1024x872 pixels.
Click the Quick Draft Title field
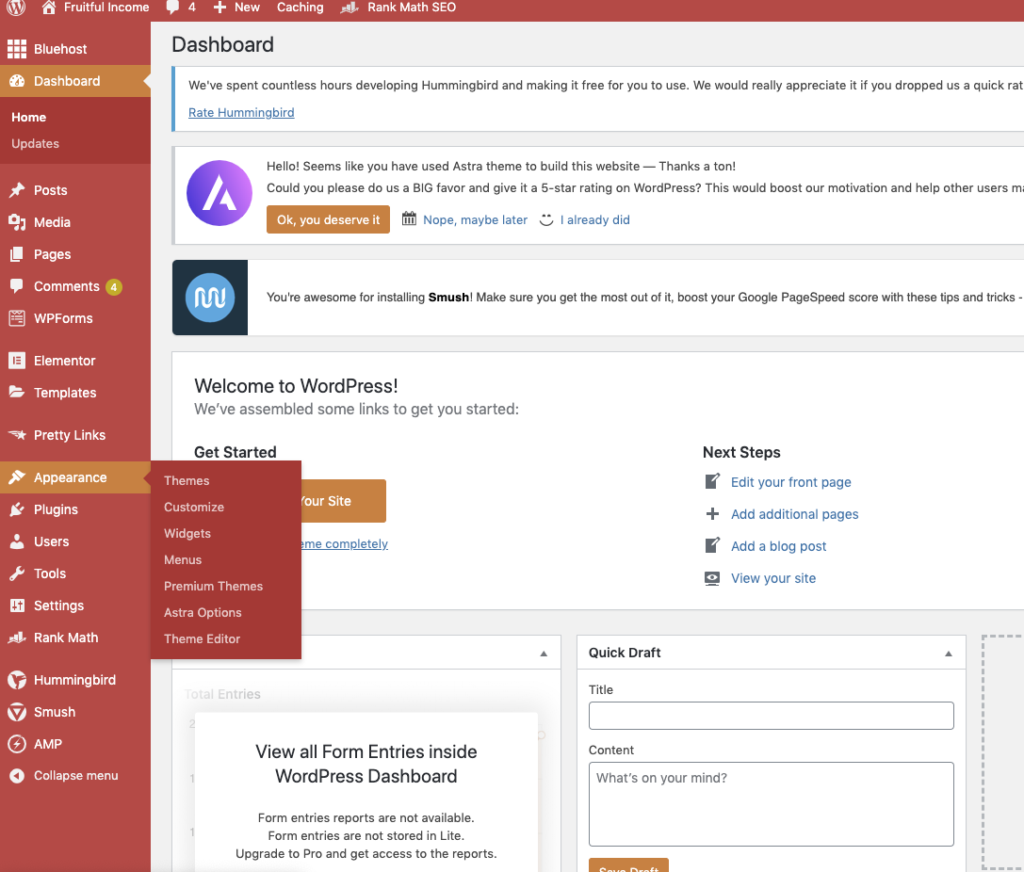point(771,716)
